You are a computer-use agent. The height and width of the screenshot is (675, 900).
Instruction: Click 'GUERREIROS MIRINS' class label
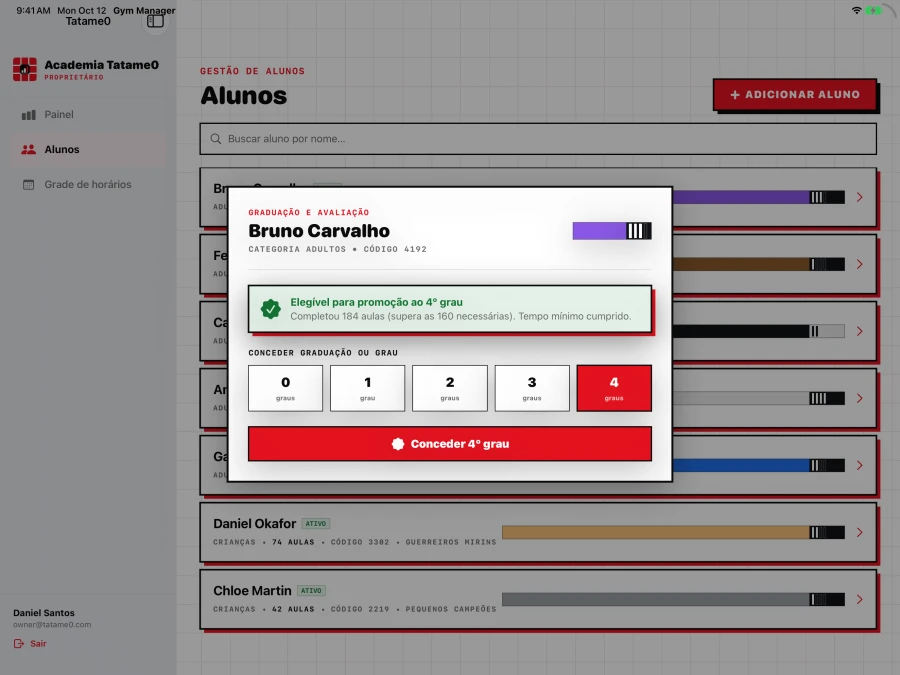tap(451, 542)
